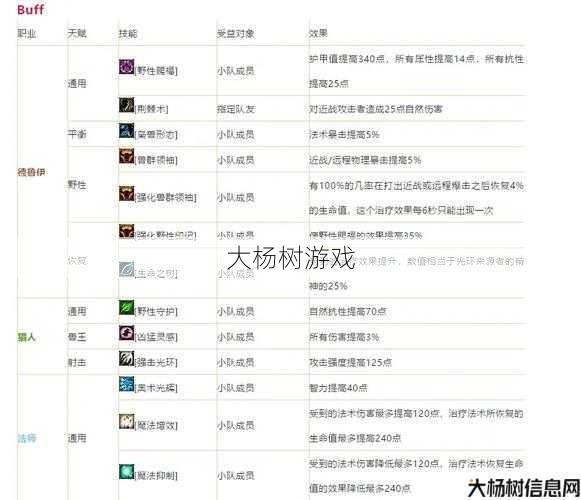Screen dimensions: 581x500
Task: Click the effect text 所有伤害提高3%
Action: pos(344,337)
